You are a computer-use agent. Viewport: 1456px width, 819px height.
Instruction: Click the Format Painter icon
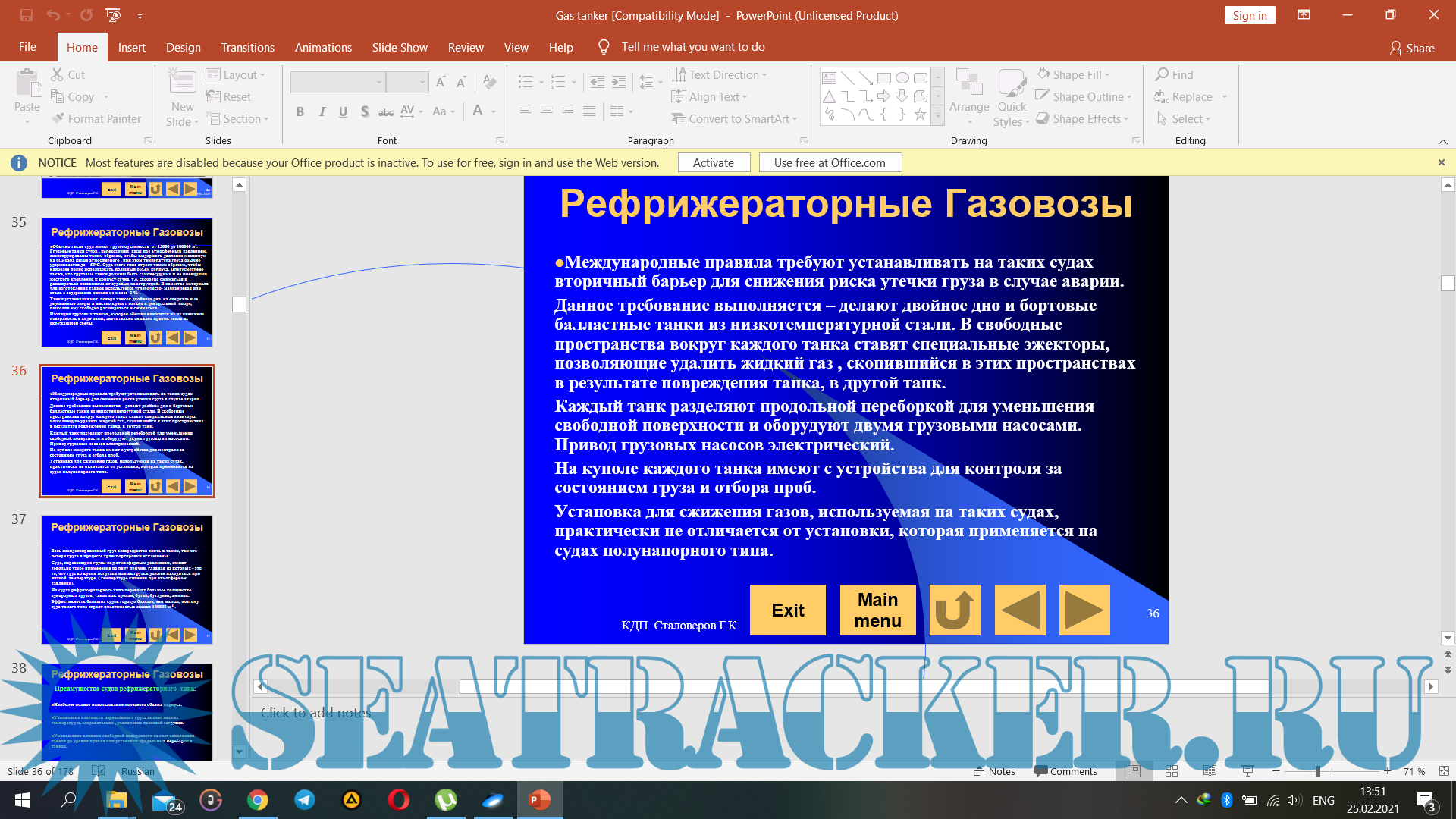point(59,119)
